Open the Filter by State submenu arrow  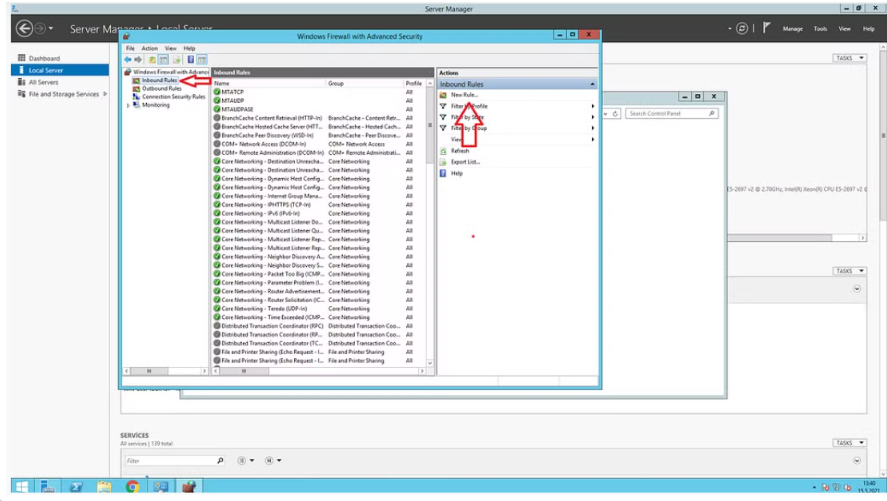pos(593,117)
